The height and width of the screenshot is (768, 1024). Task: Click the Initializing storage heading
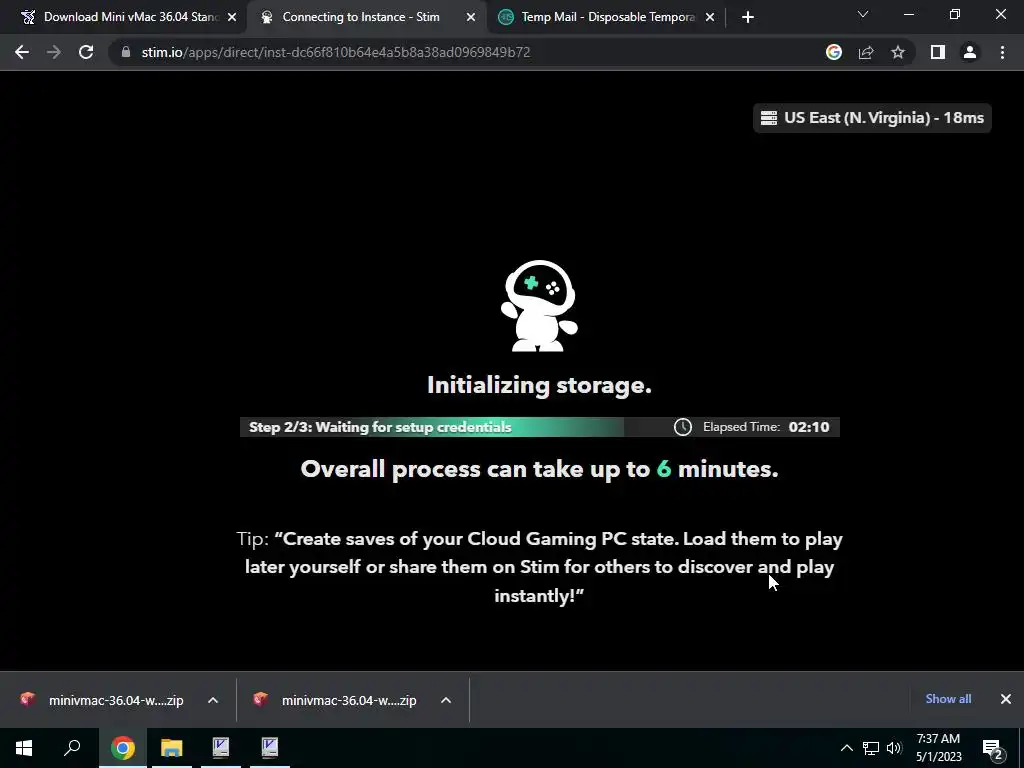539,385
